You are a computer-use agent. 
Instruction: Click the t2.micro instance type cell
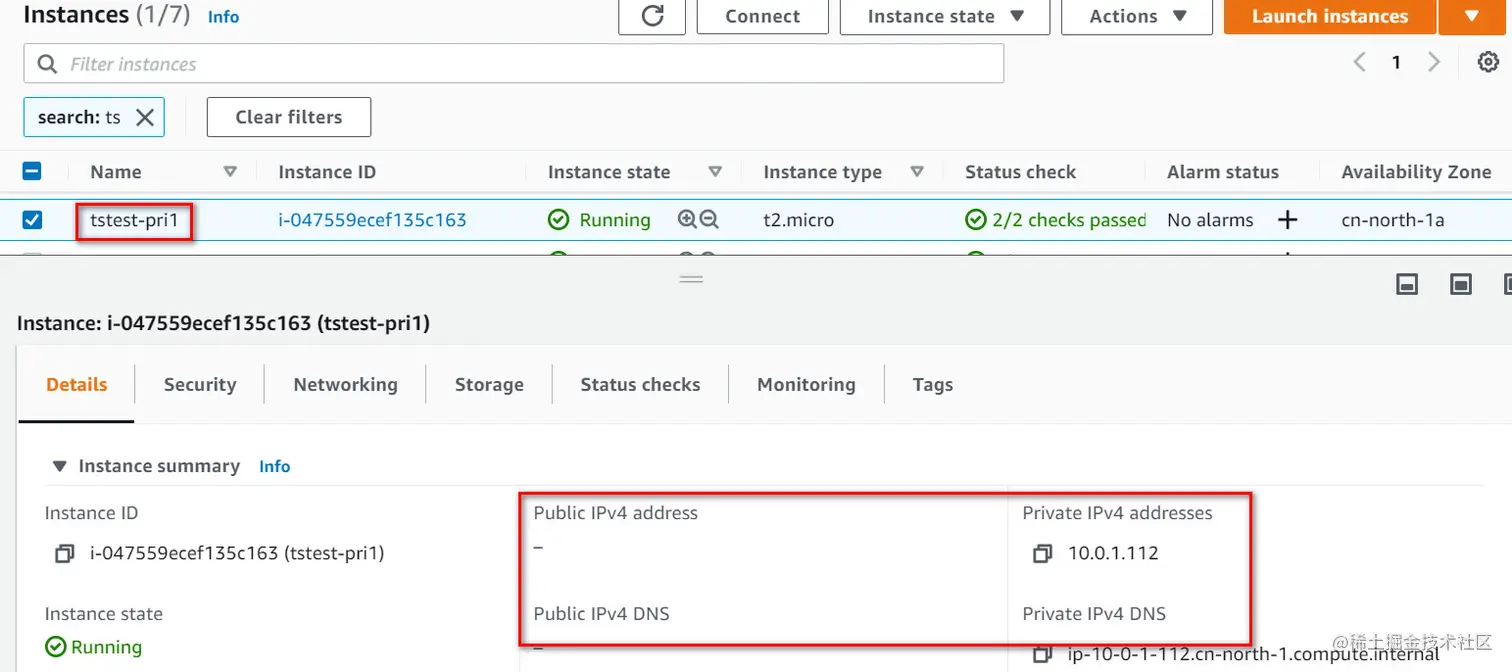pyautogui.click(x=798, y=220)
